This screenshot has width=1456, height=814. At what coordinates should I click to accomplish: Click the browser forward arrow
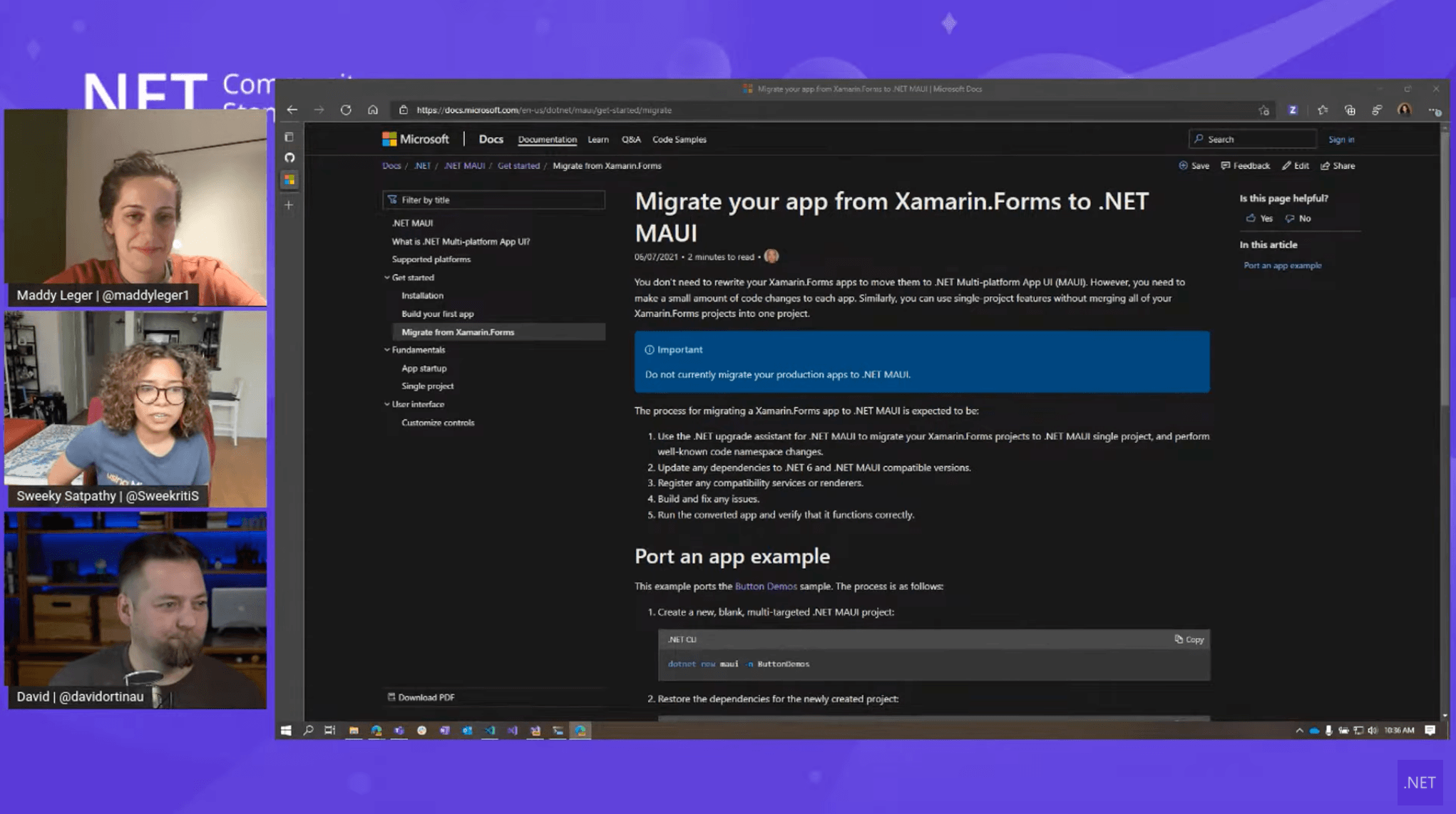319,110
